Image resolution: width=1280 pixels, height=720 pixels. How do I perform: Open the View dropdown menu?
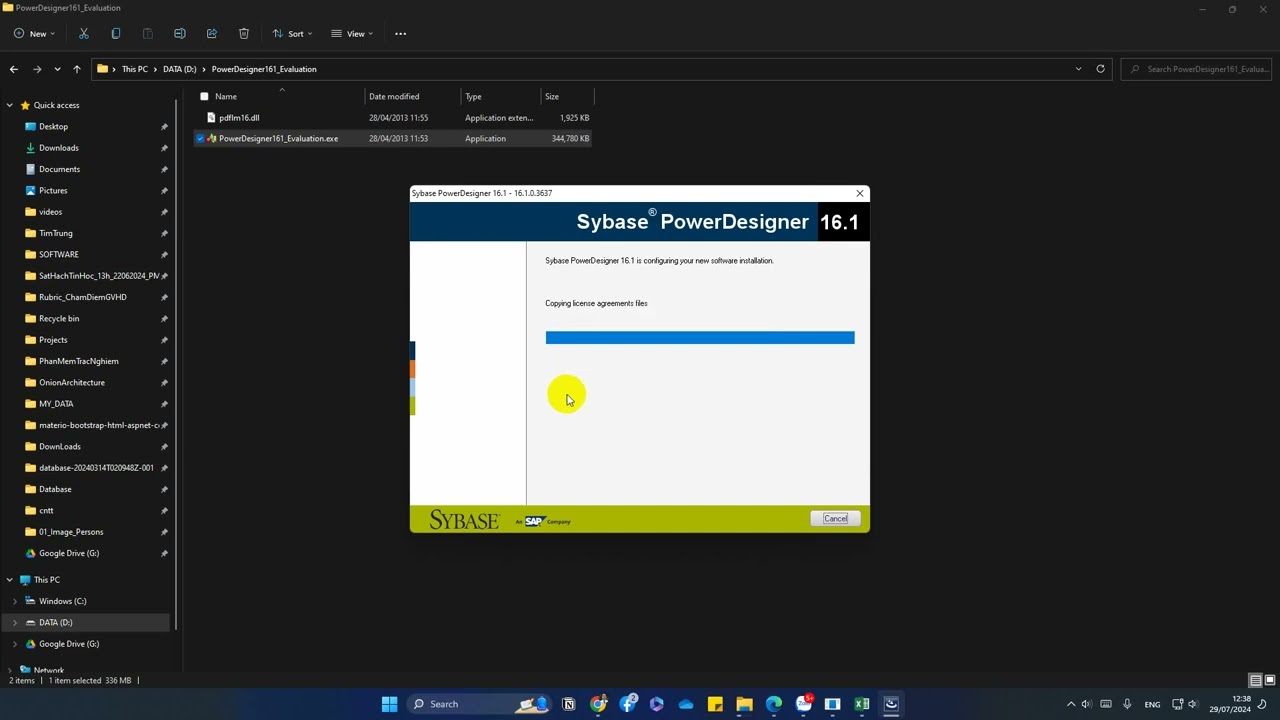click(352, 34)
